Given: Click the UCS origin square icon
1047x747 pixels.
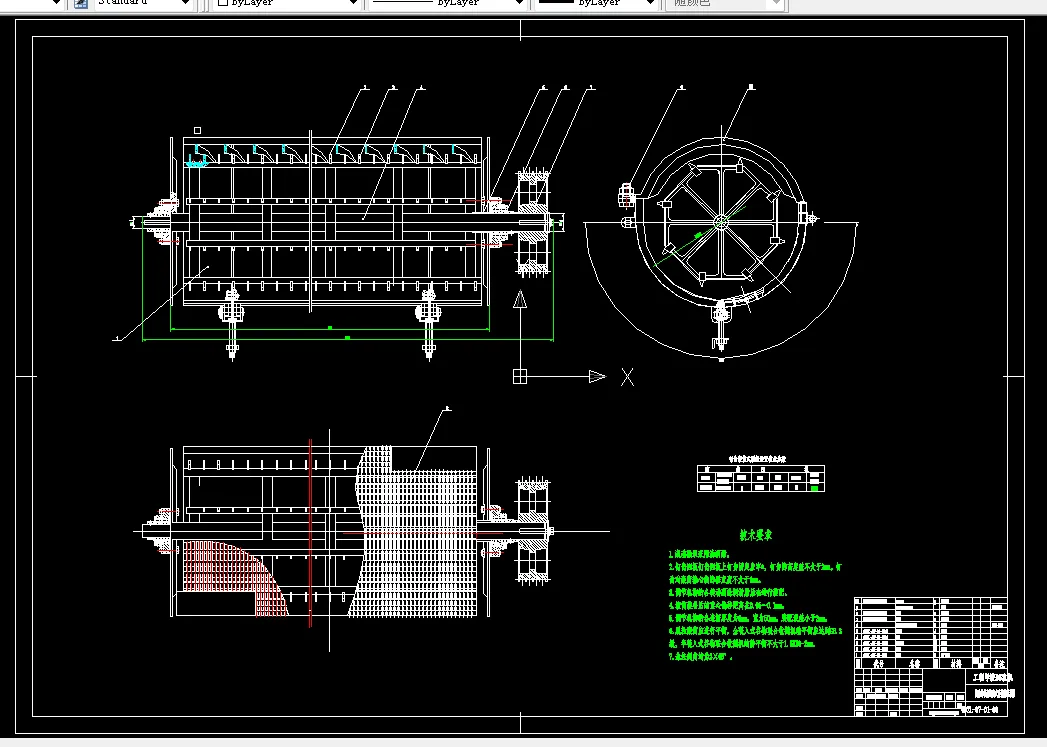Looking at the screenshot, I should (519, 377).
